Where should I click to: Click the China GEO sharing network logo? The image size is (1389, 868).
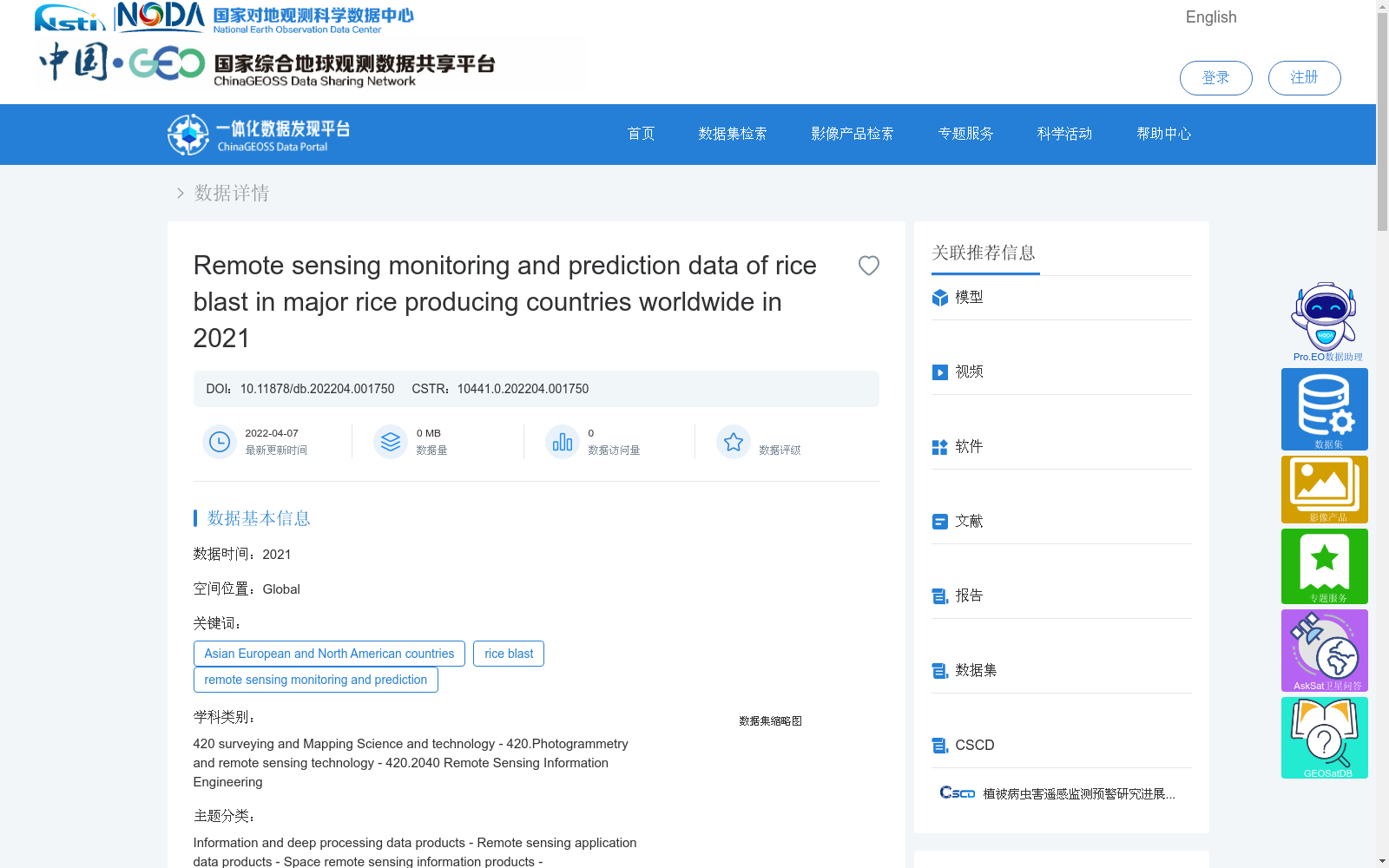pos(267,64)
